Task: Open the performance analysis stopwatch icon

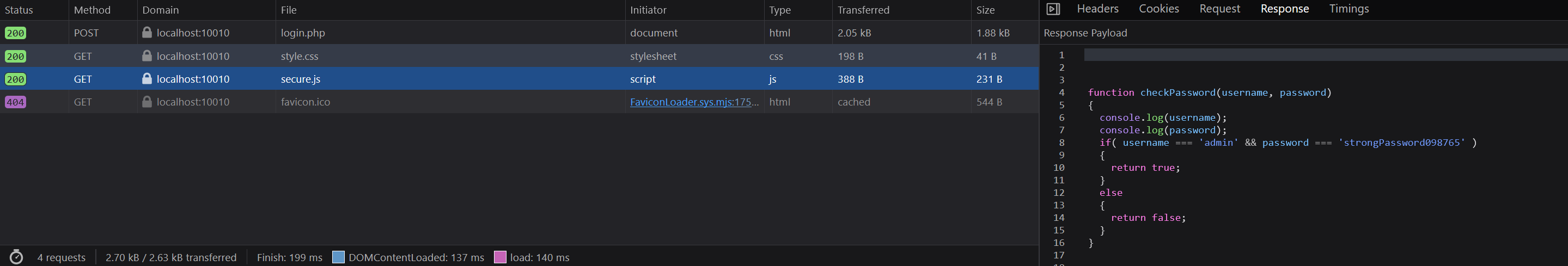Action: pos(16,257)
